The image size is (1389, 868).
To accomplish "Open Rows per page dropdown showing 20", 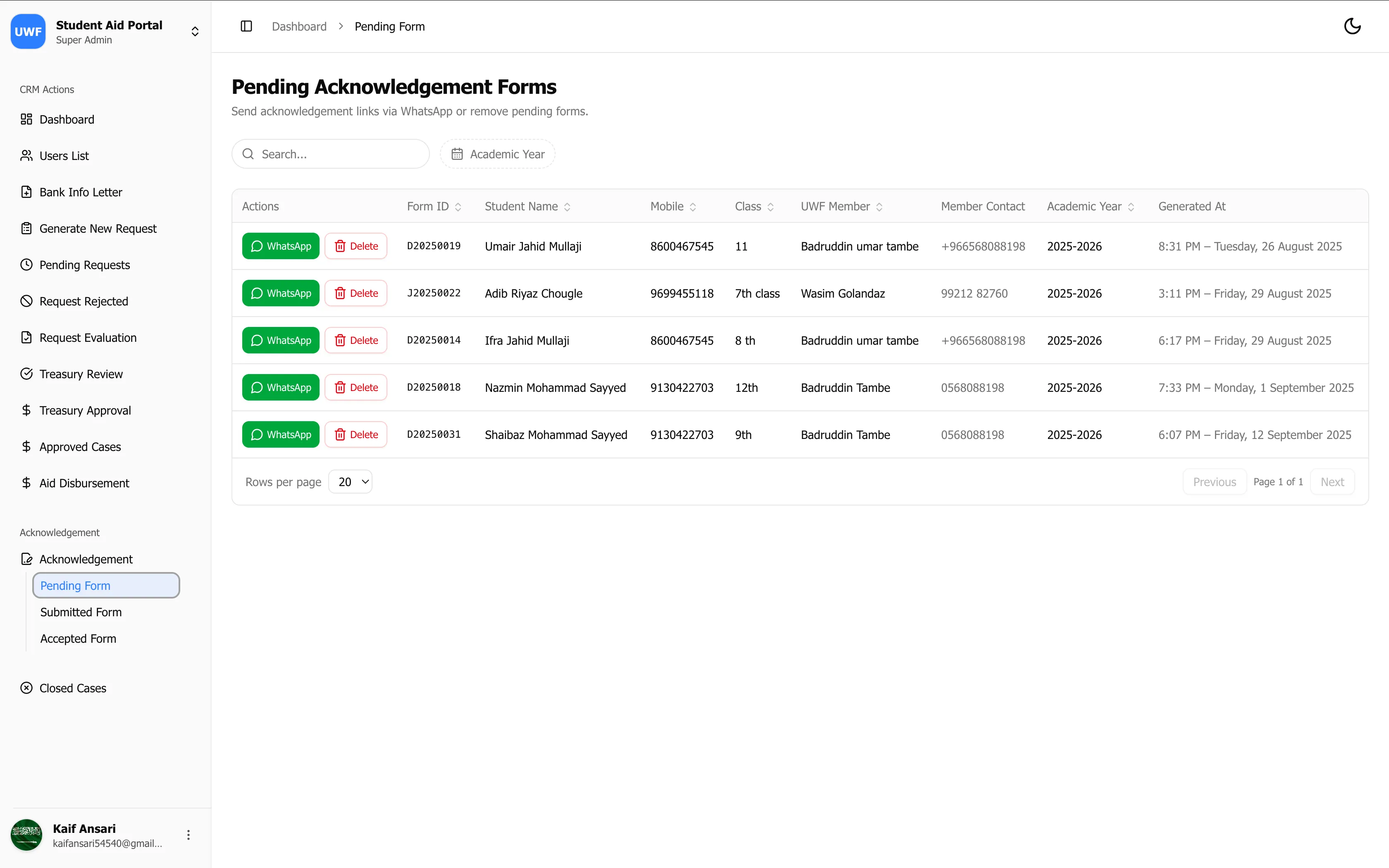I will click(x=350, y=482).
